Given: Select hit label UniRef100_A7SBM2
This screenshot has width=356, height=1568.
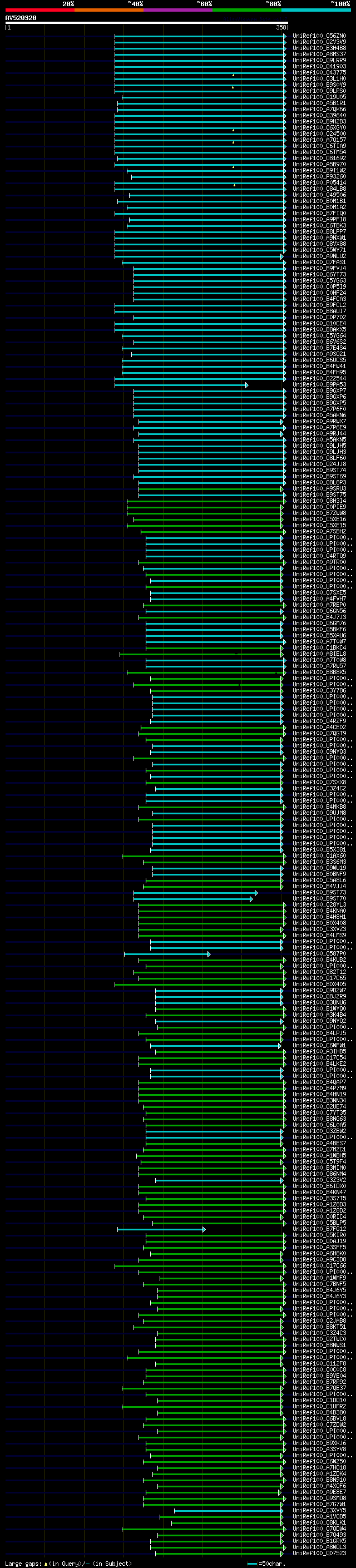Looking at the screenshot, I should pyautogui.click(x=319, y=531).
